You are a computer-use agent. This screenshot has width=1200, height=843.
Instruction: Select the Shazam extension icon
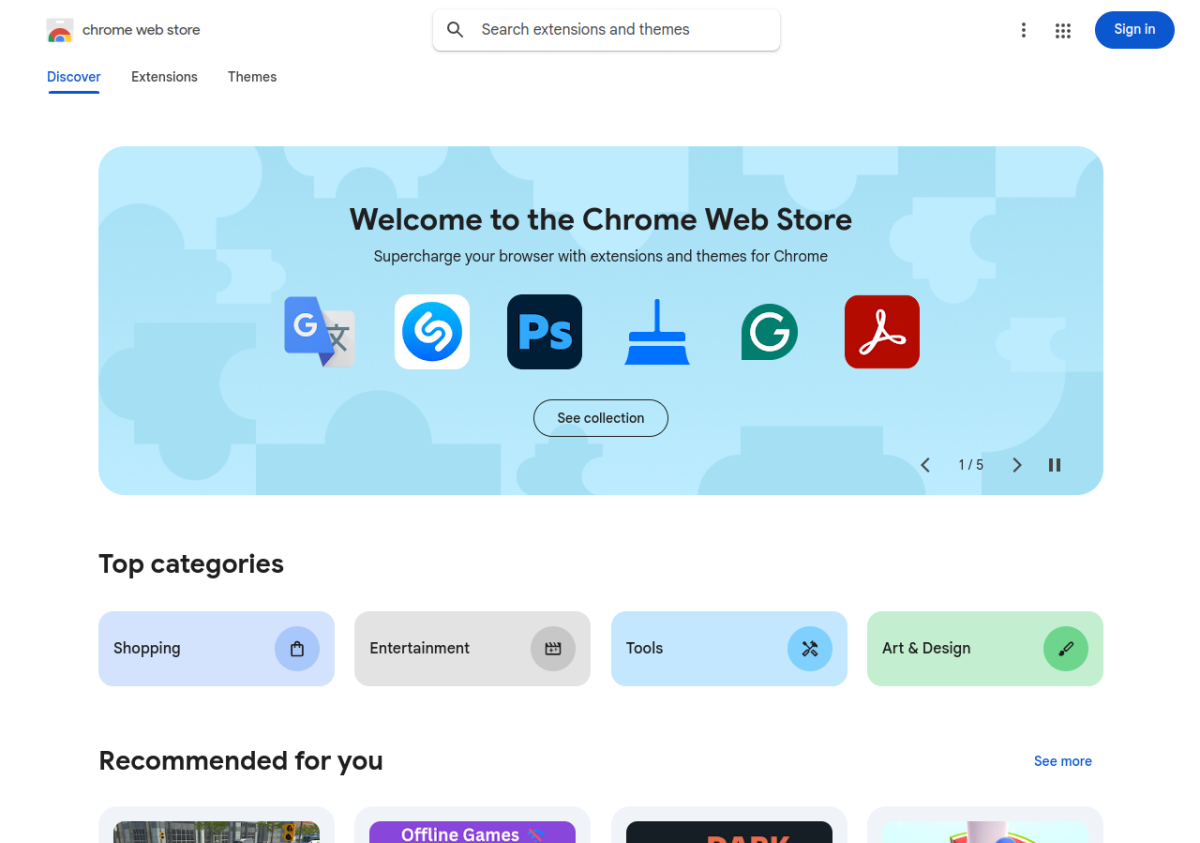432,332
